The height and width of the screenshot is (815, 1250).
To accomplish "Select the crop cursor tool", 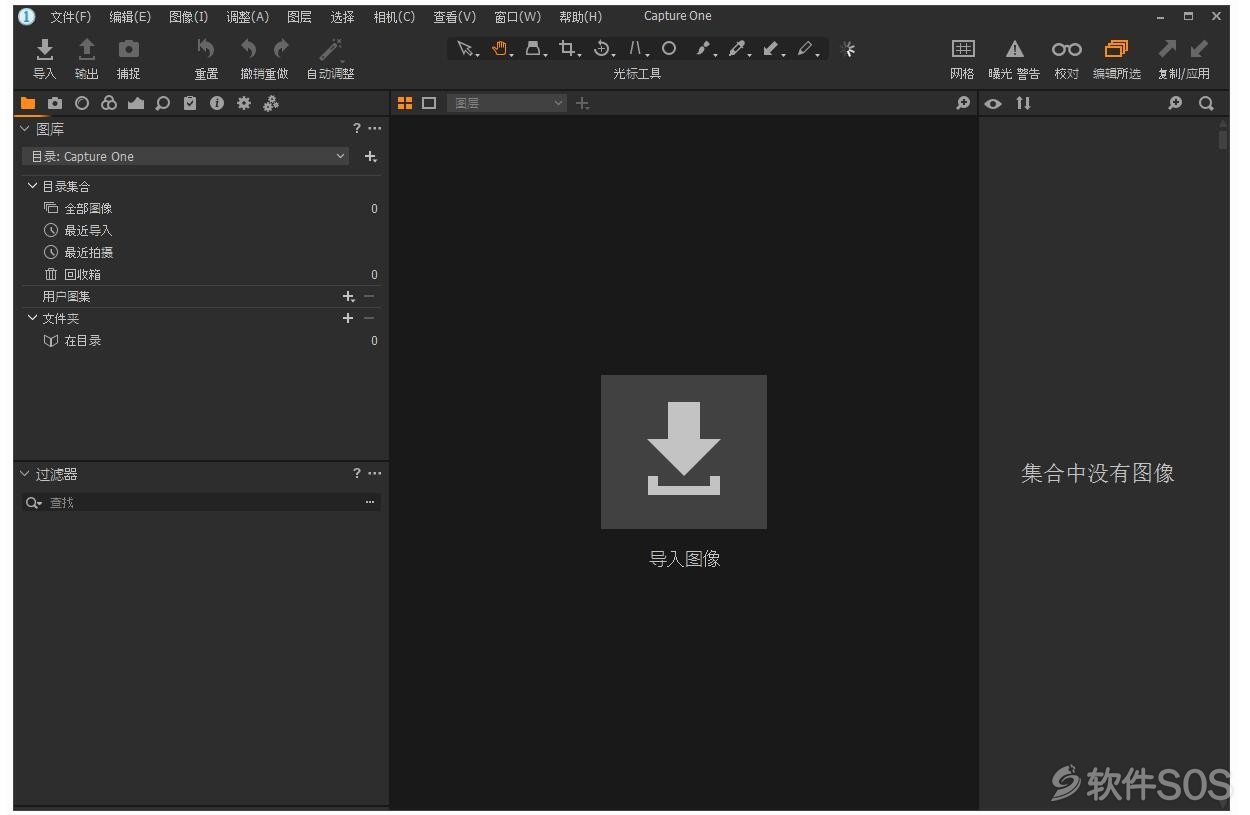I will (x=569, y=49).
